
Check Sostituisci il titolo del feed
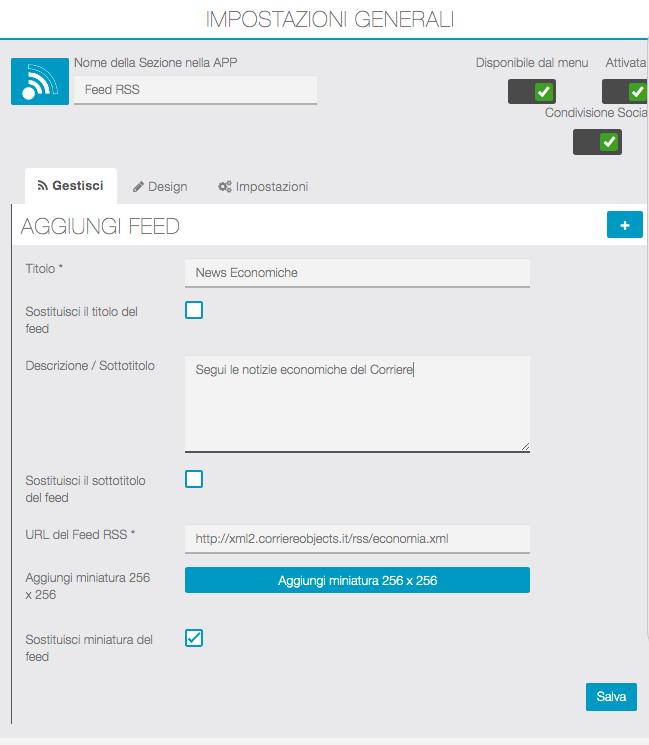click(194, 310)
